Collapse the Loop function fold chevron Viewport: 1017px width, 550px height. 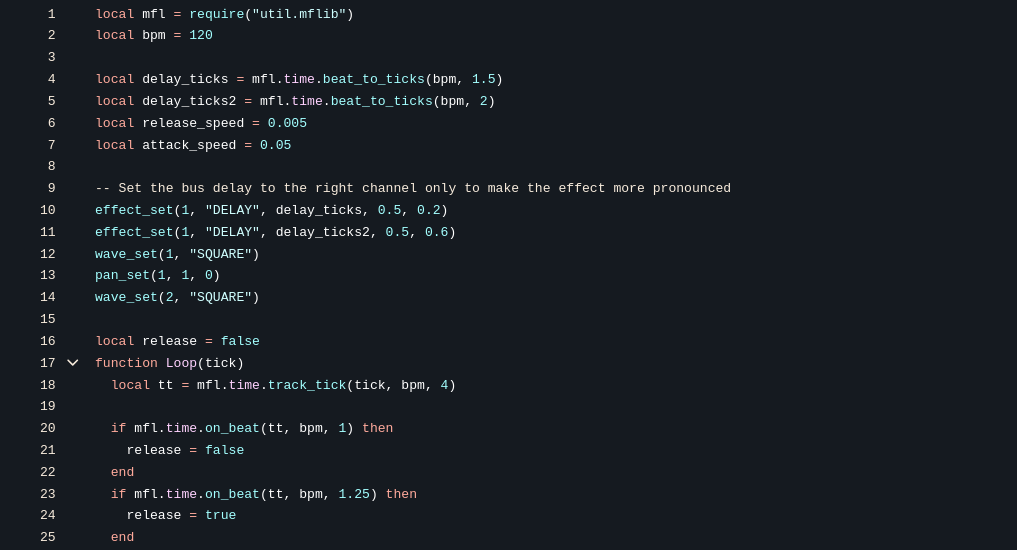(73, 363)
